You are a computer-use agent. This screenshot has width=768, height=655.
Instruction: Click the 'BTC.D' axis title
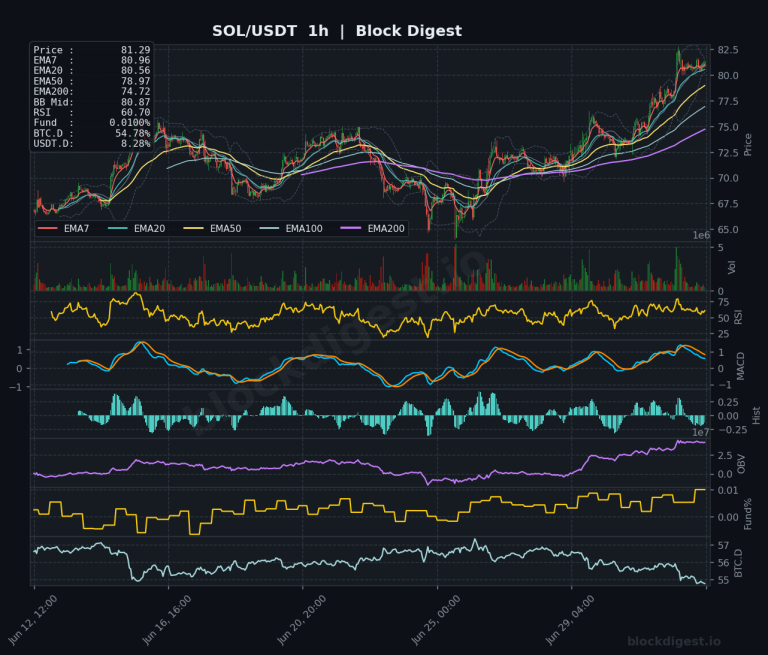[739, 563]
